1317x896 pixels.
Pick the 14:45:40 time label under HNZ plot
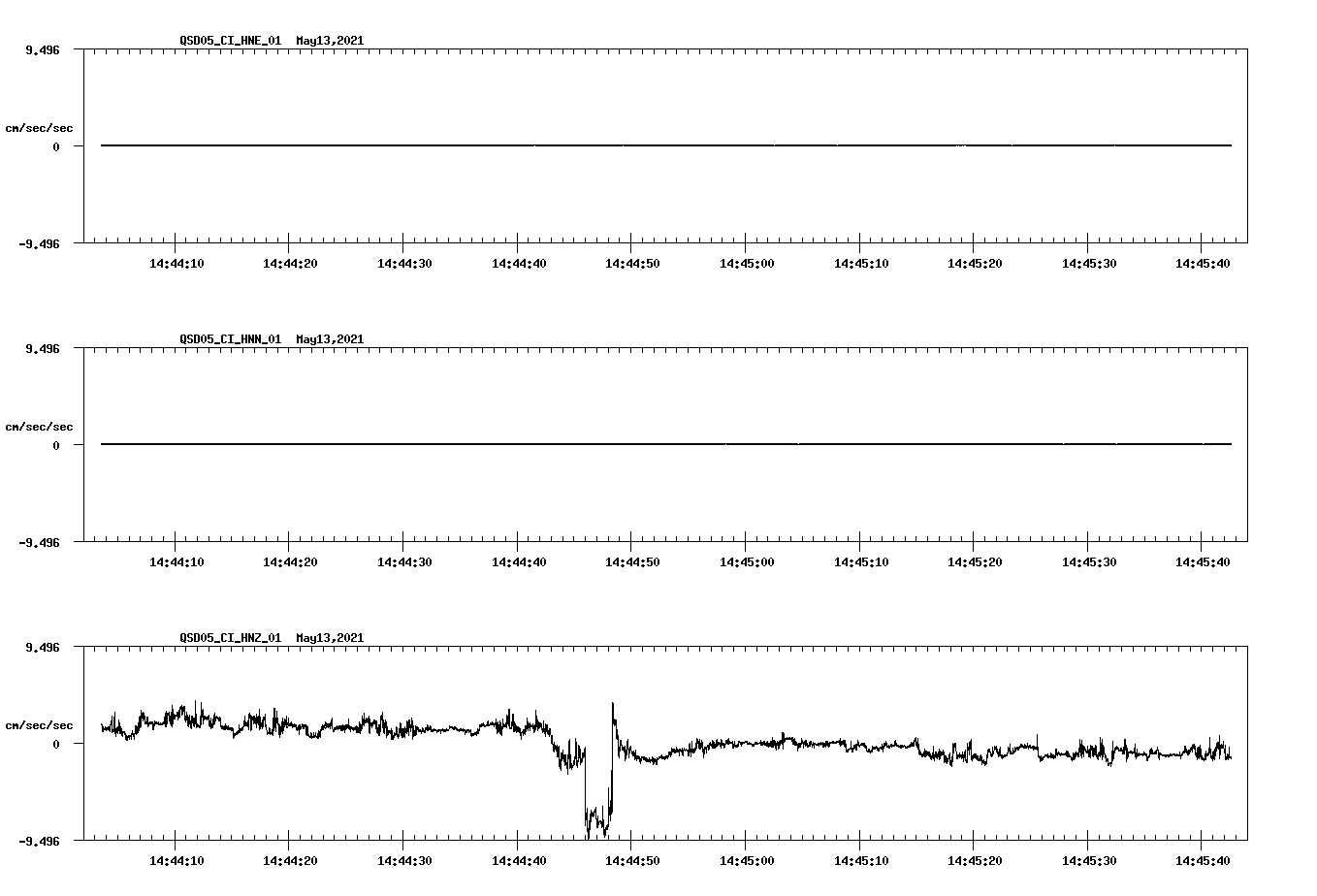pos(1203,861)
